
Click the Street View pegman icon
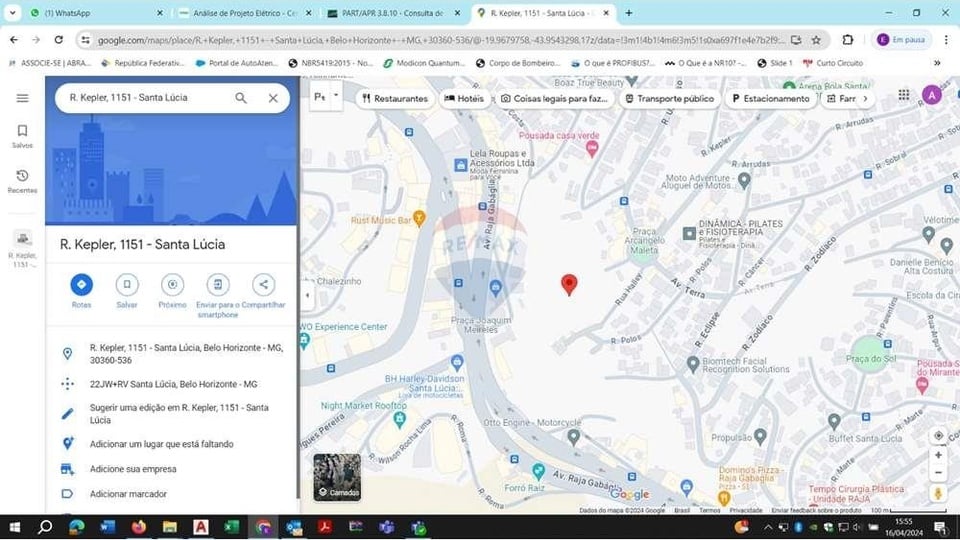pos(938,493)
